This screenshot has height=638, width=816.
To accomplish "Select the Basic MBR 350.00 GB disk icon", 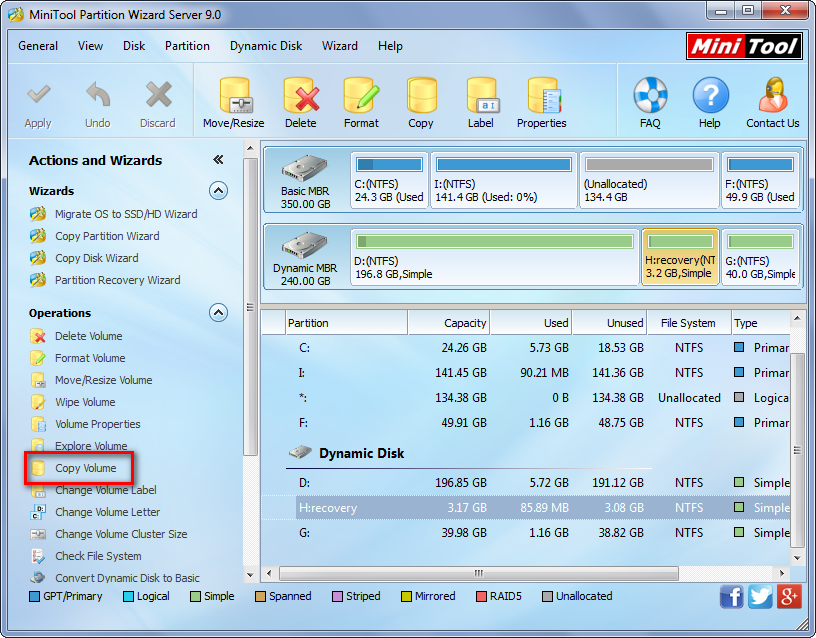I will (x=305, y=169).
